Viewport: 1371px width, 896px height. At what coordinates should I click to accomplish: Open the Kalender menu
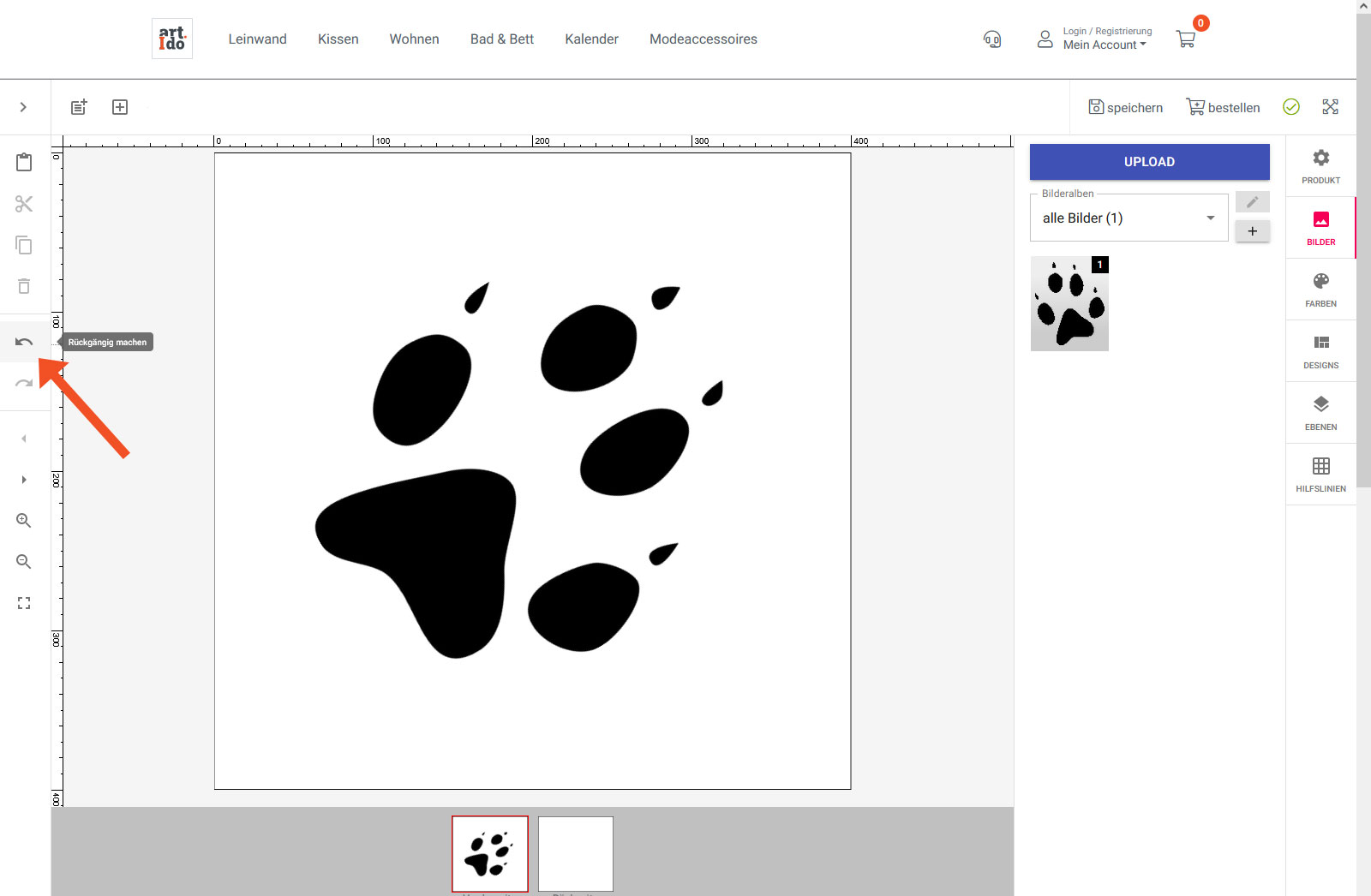591,39
